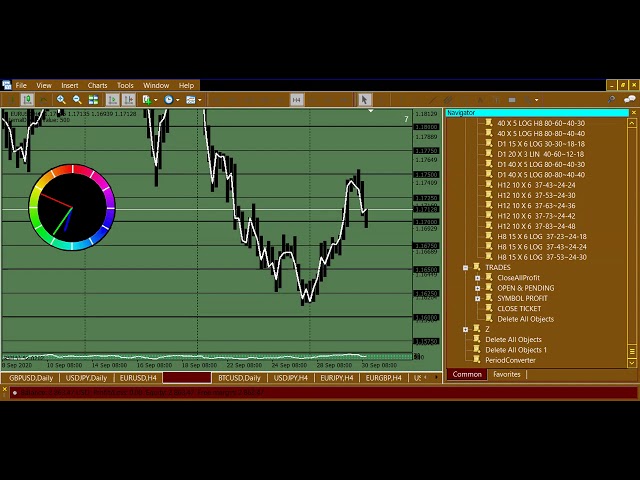Click the H4 timeframe toolbar button

[296, 99]
